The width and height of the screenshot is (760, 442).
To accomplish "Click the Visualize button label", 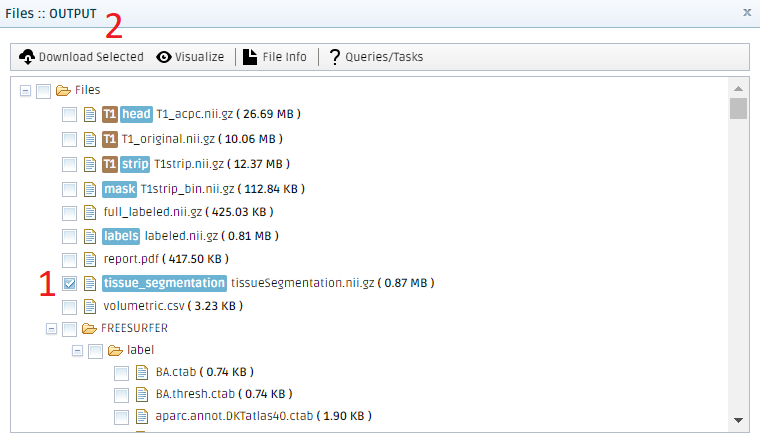I will click(199, 57).
